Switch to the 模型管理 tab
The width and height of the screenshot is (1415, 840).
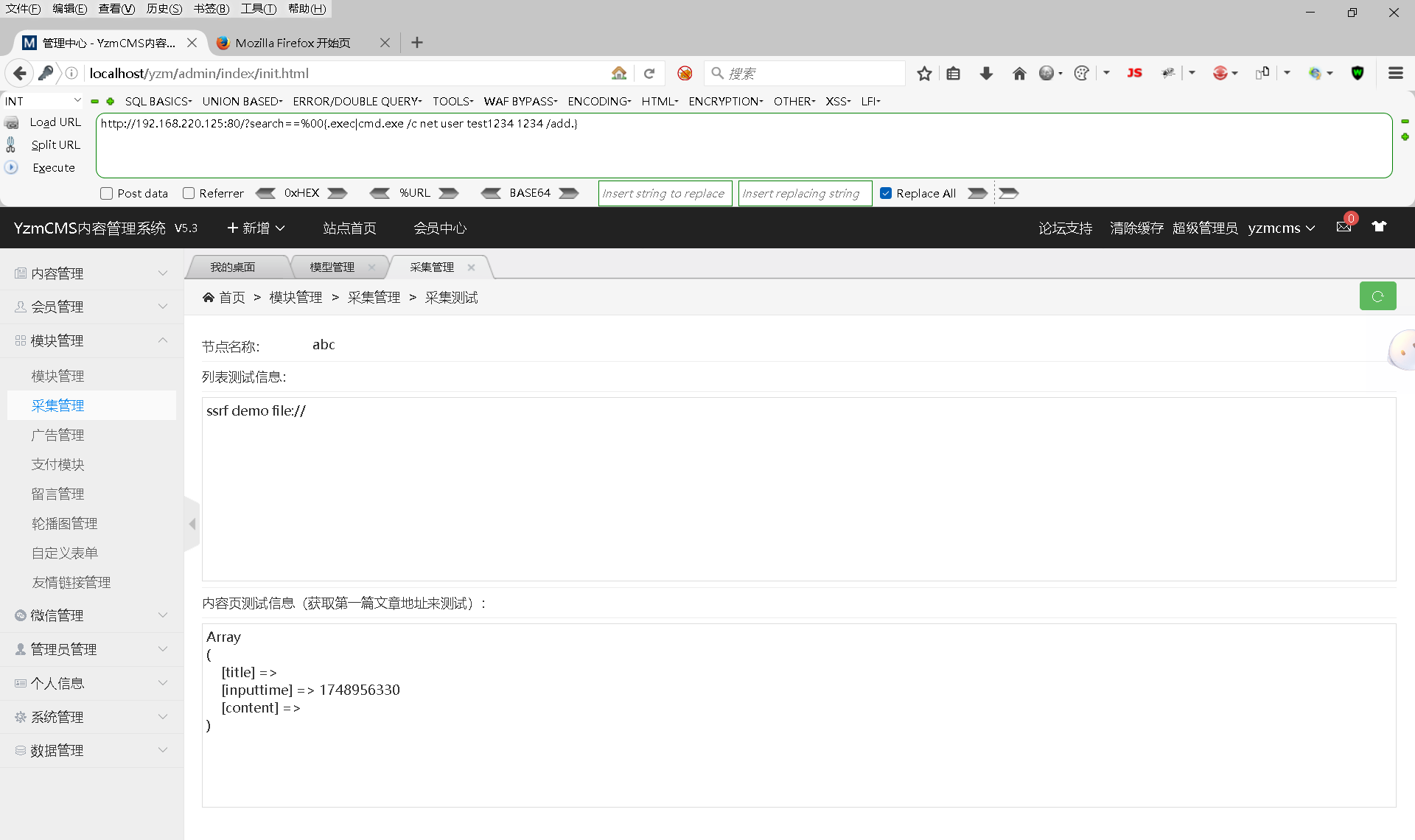pos(332,267)
